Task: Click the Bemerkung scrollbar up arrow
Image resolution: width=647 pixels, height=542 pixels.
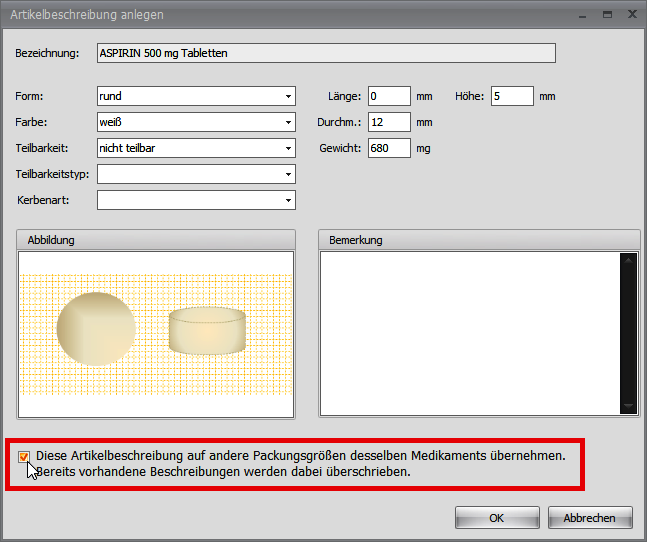Action: [x=628, y=260]
